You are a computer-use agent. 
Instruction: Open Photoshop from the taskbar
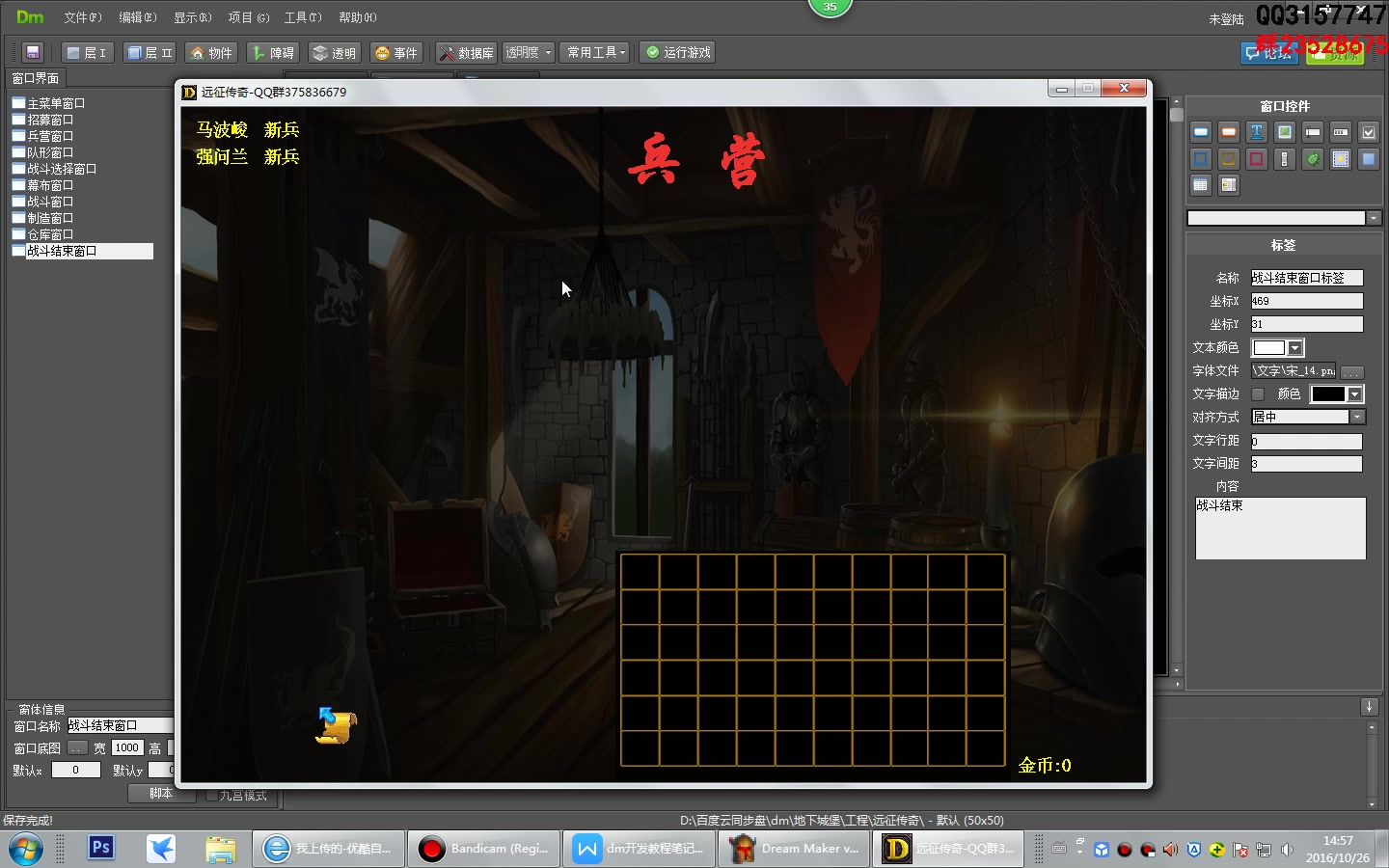click(100, 849)
